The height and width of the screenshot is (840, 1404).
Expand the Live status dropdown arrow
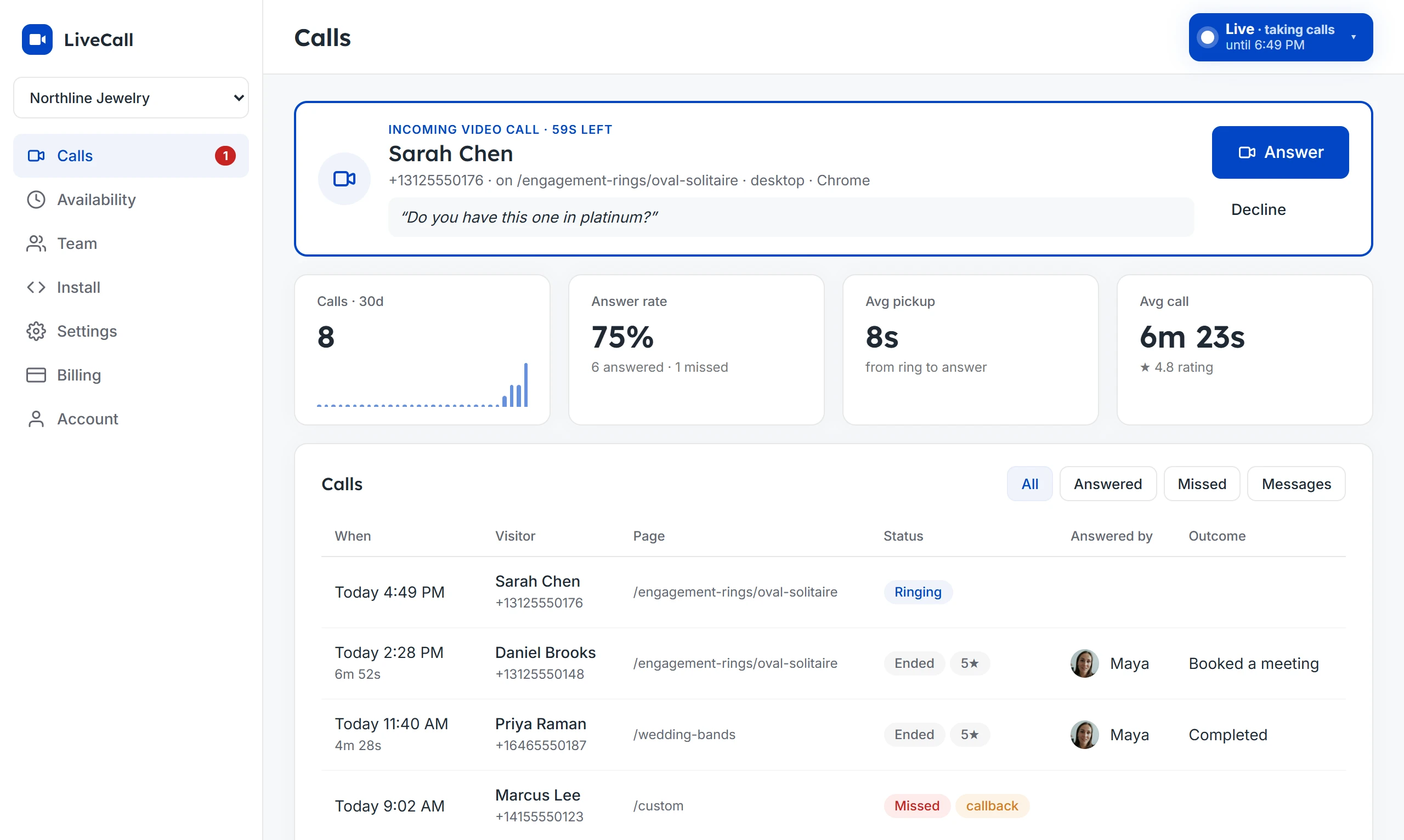(1354, 37)
